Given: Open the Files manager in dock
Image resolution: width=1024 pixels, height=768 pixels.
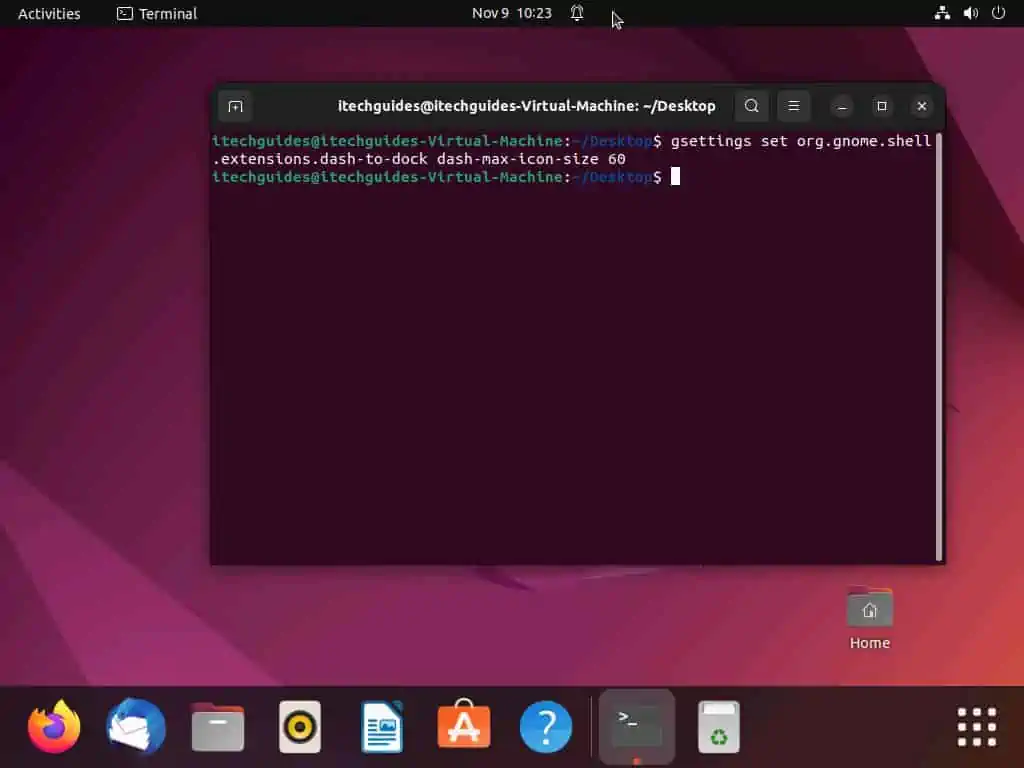Looking at the screenshot, I should pyautogui.click(x=218, y=727).
